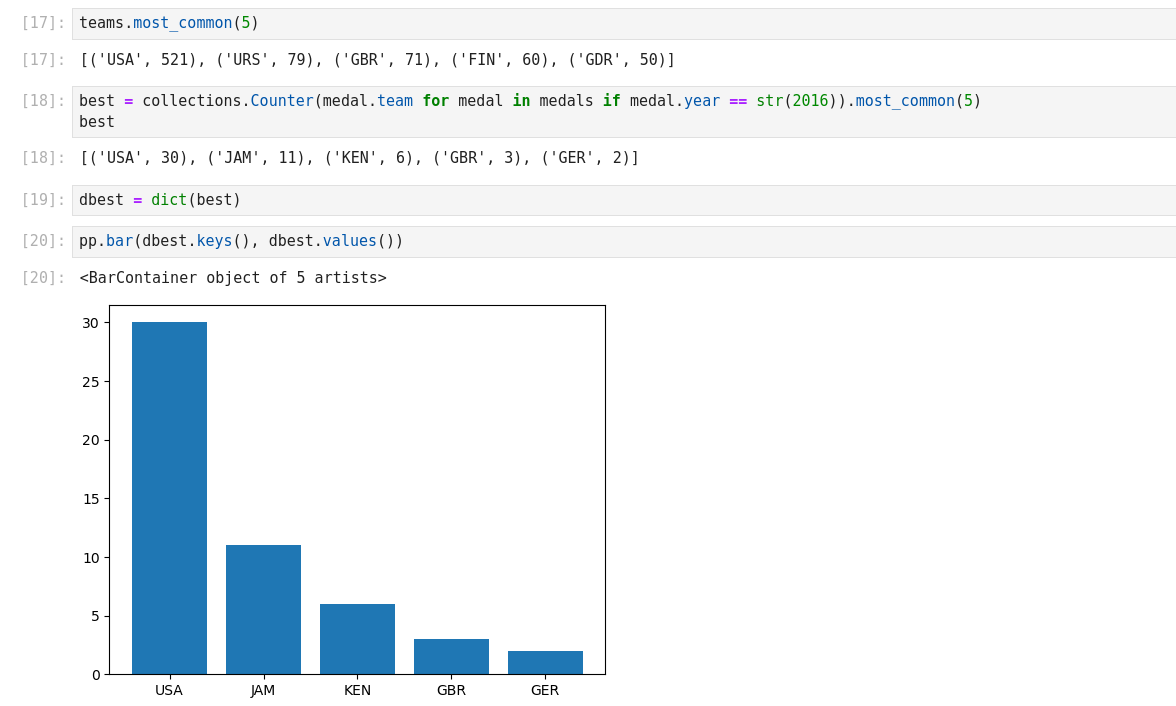Click the y-axis tick label 30

(x=90, y=323)
